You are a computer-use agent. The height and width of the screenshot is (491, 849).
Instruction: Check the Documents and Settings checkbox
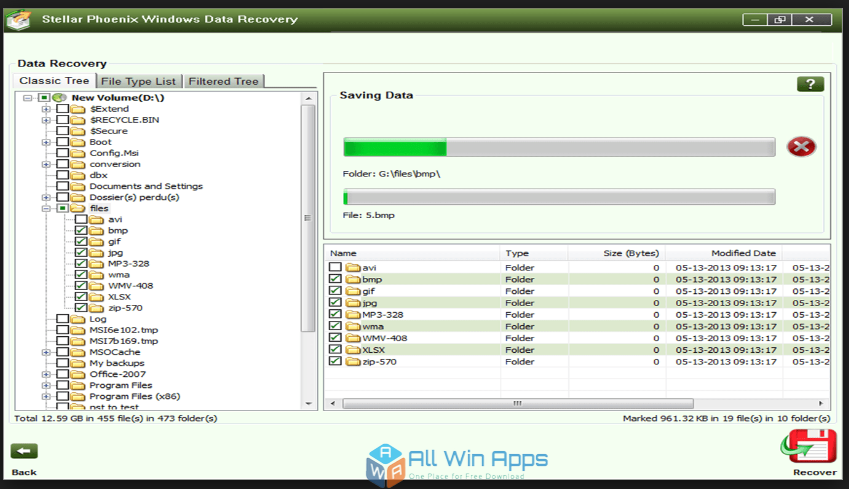point(63,186)
